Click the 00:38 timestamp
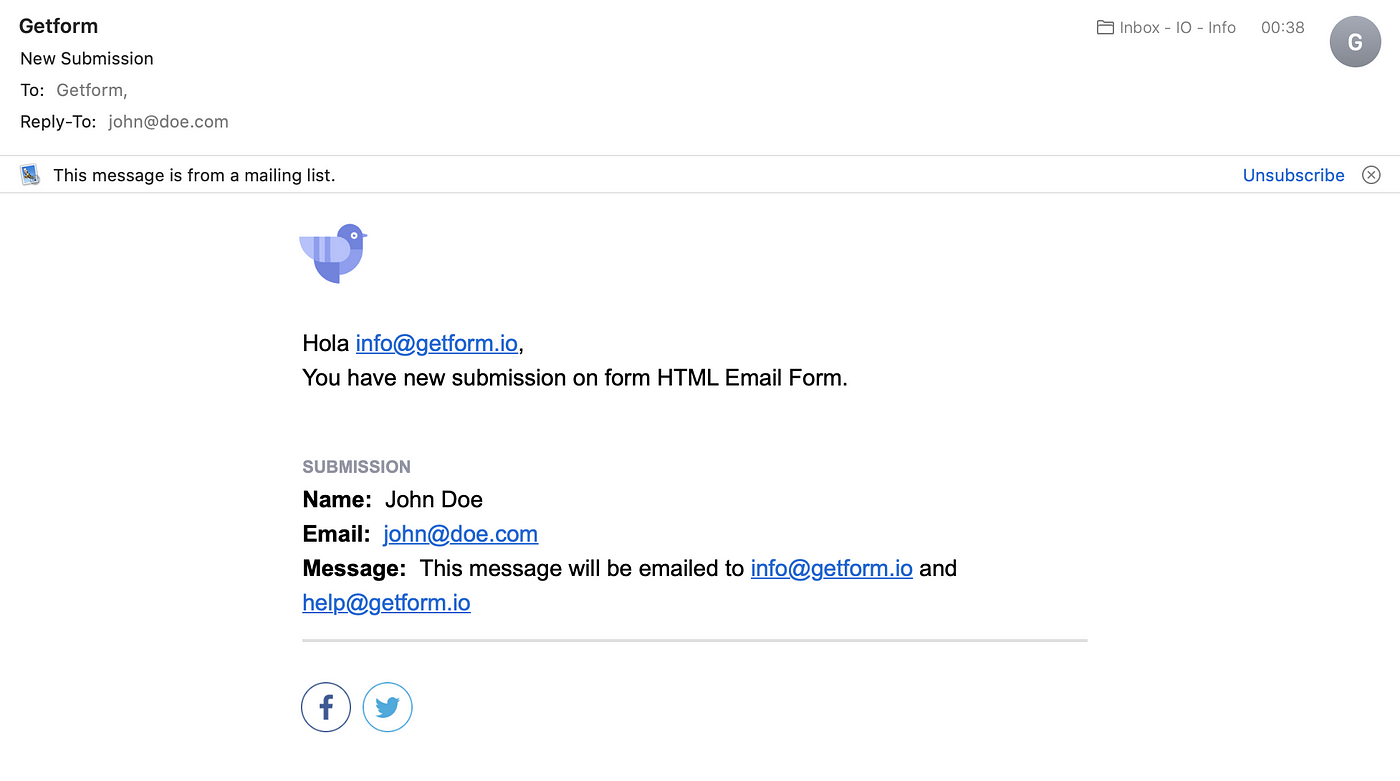1400x781 pixels. [1282, 28]
